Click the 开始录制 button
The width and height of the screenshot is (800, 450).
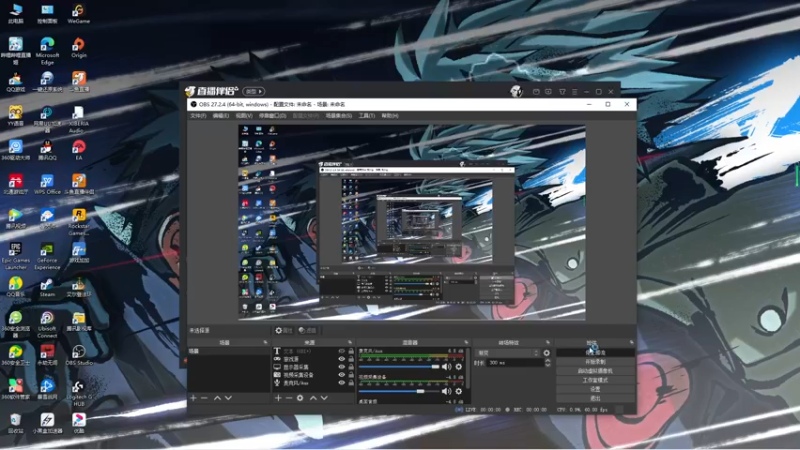click(x=595, y=362)
